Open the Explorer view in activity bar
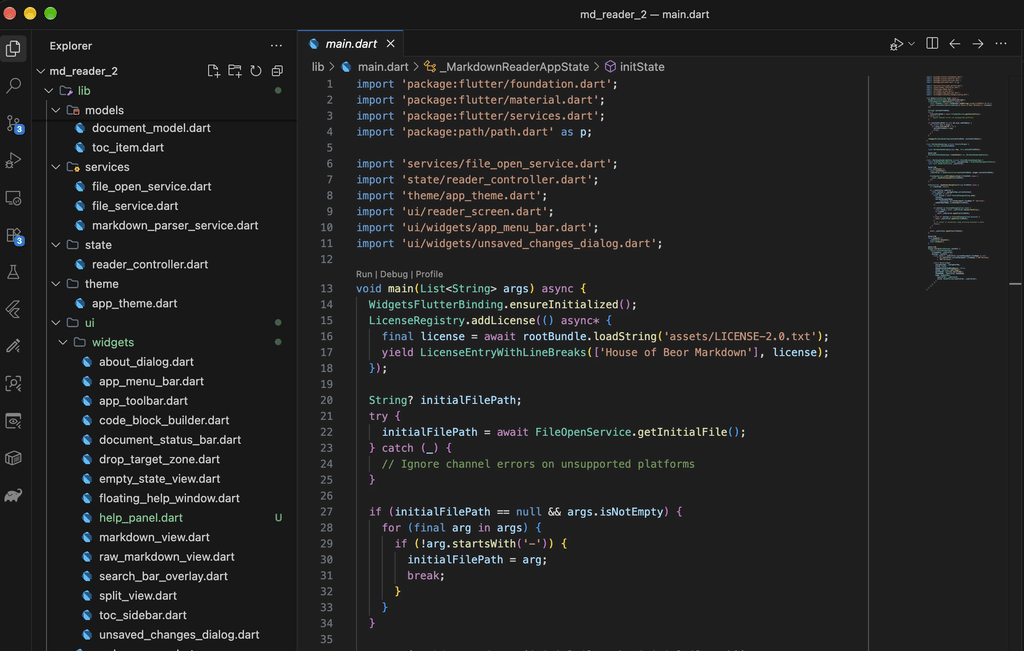Image resolution: width=1024 pixels, height=651 pixels. (13, 49)
